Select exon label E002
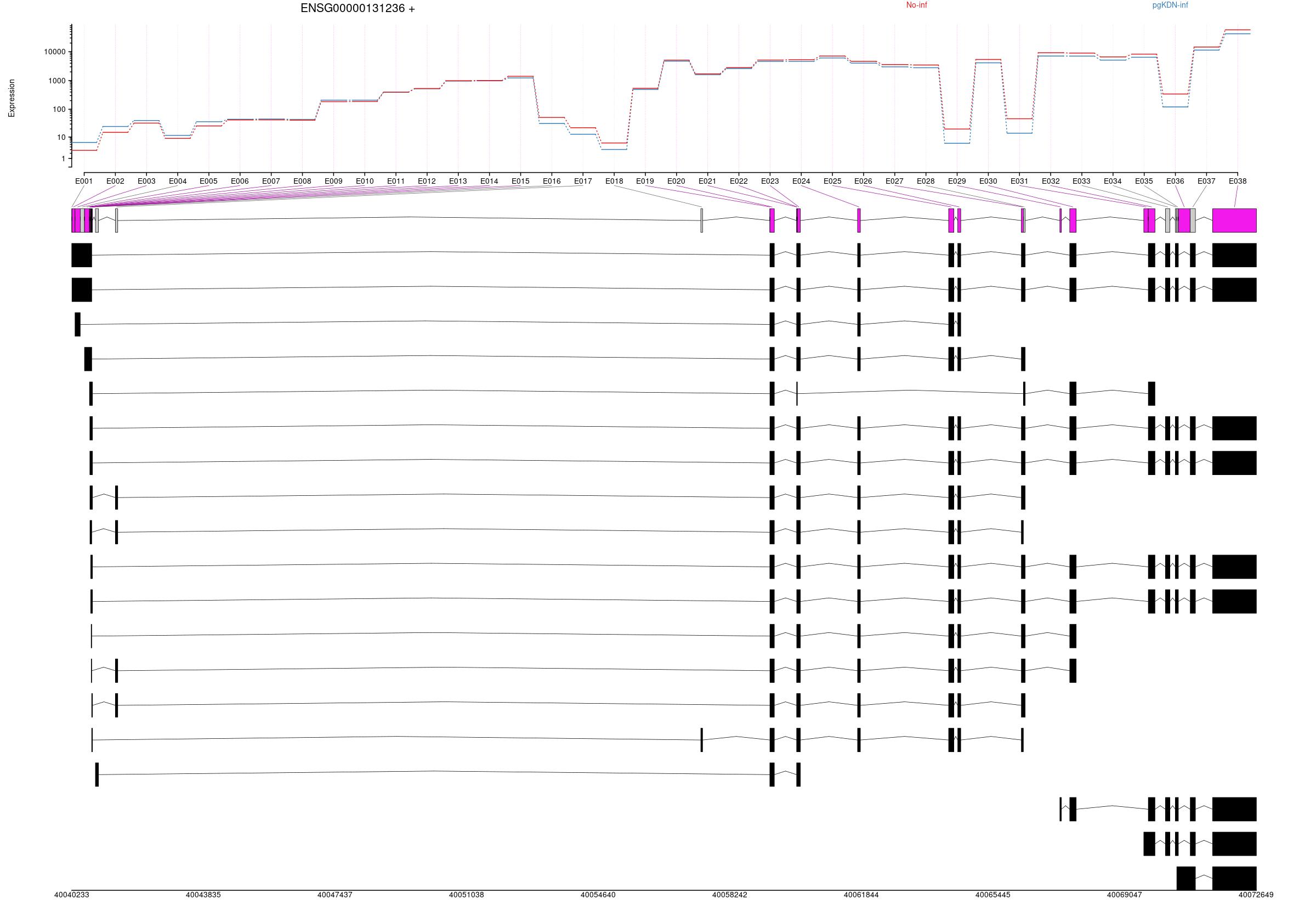 click(x=115, y=182)
